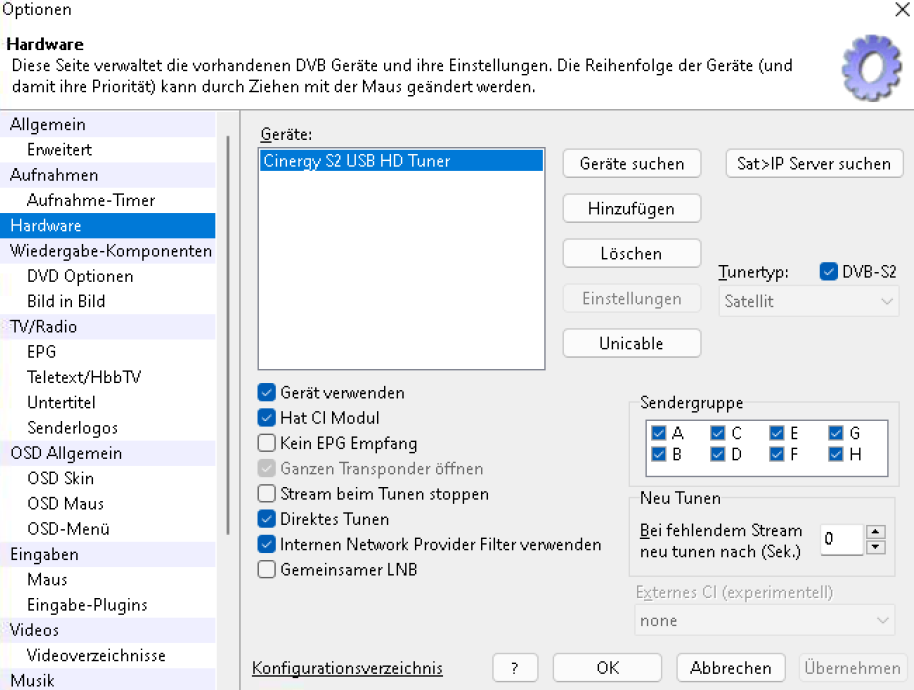Open the Tunertyp Satellit dropdown
Viewport: 914px width, 690px height.
click(x=808, y=301)
